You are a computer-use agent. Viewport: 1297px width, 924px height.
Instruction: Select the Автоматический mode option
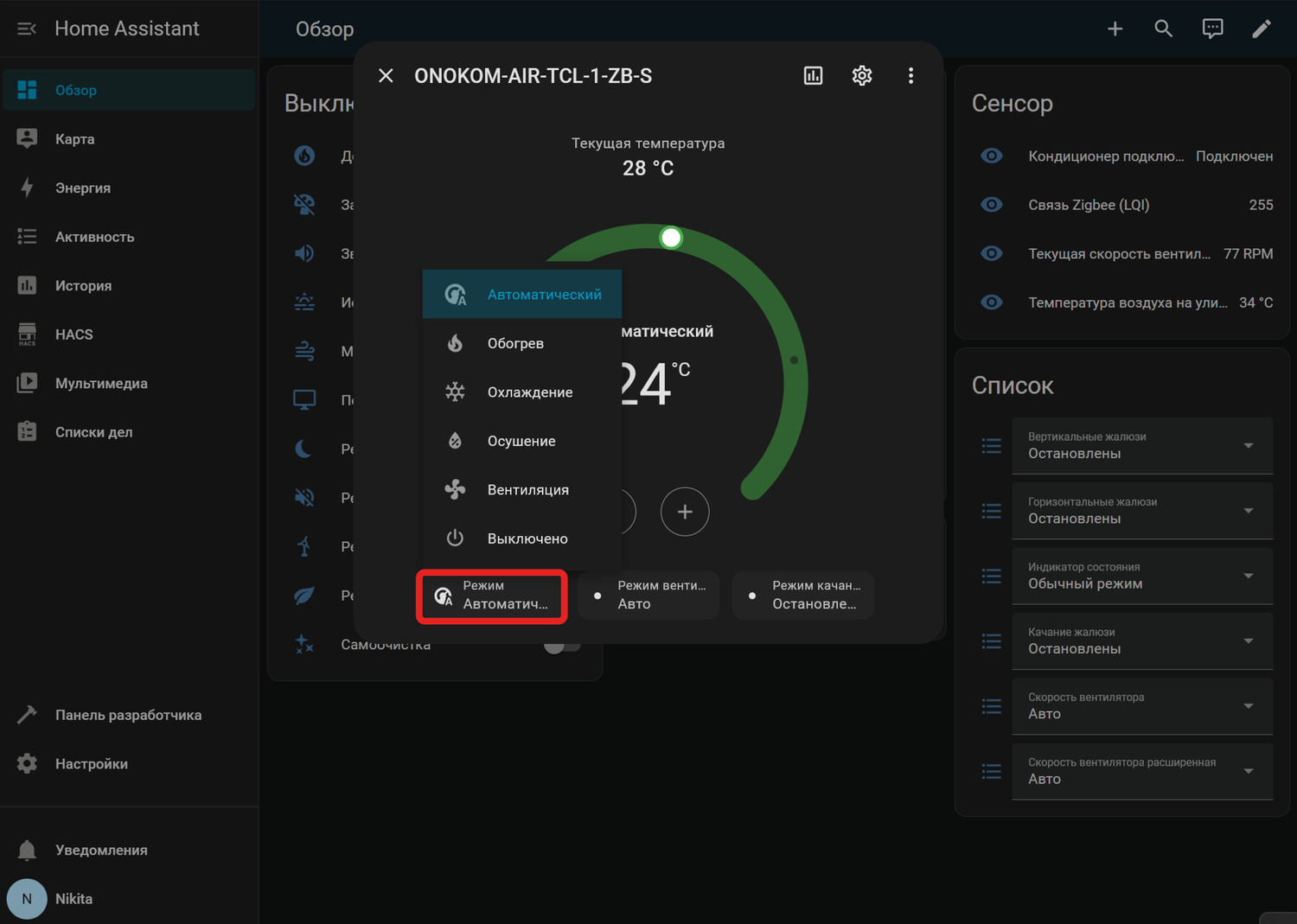point(522,294)
